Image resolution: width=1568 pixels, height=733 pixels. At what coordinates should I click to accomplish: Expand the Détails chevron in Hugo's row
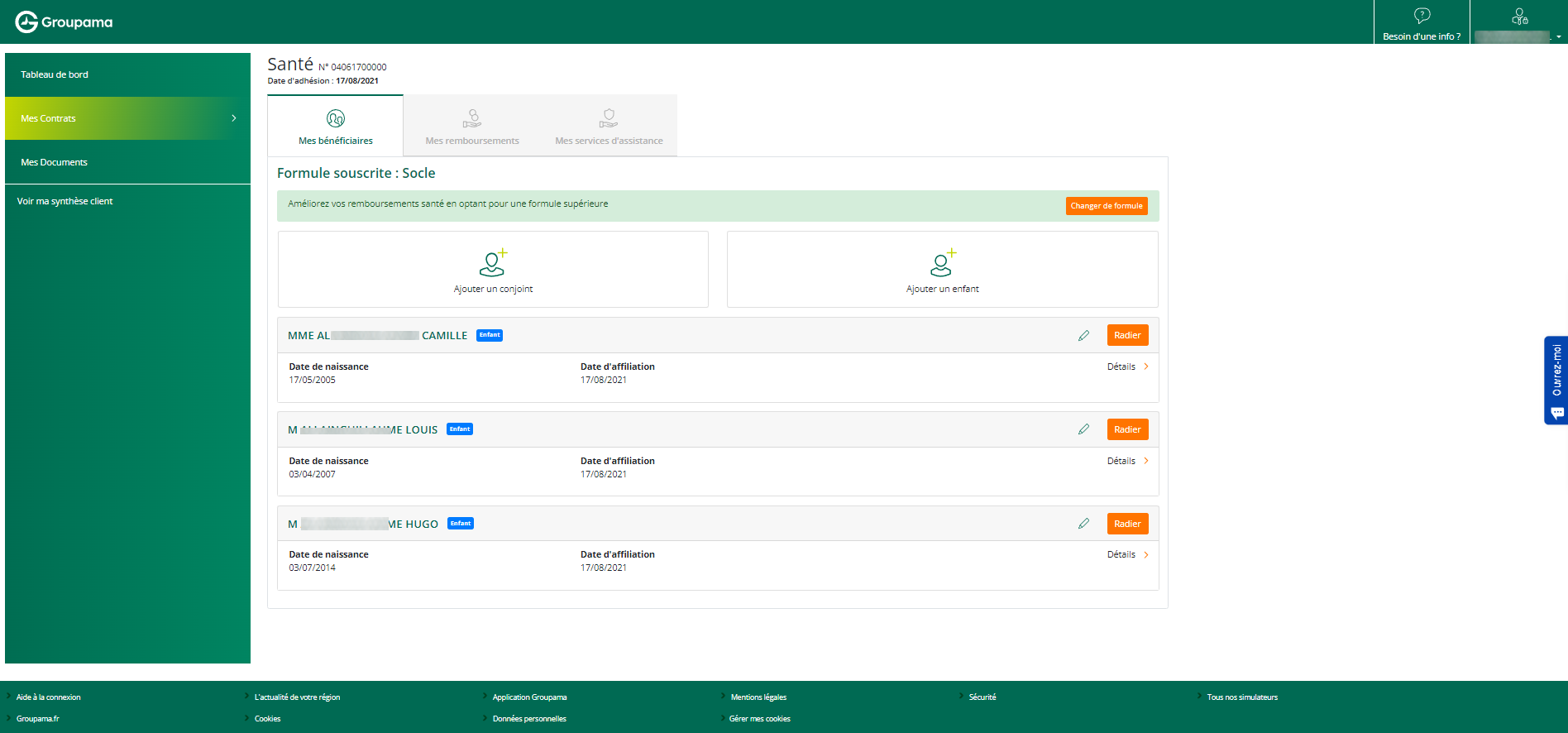click(x=1146, y=554)
